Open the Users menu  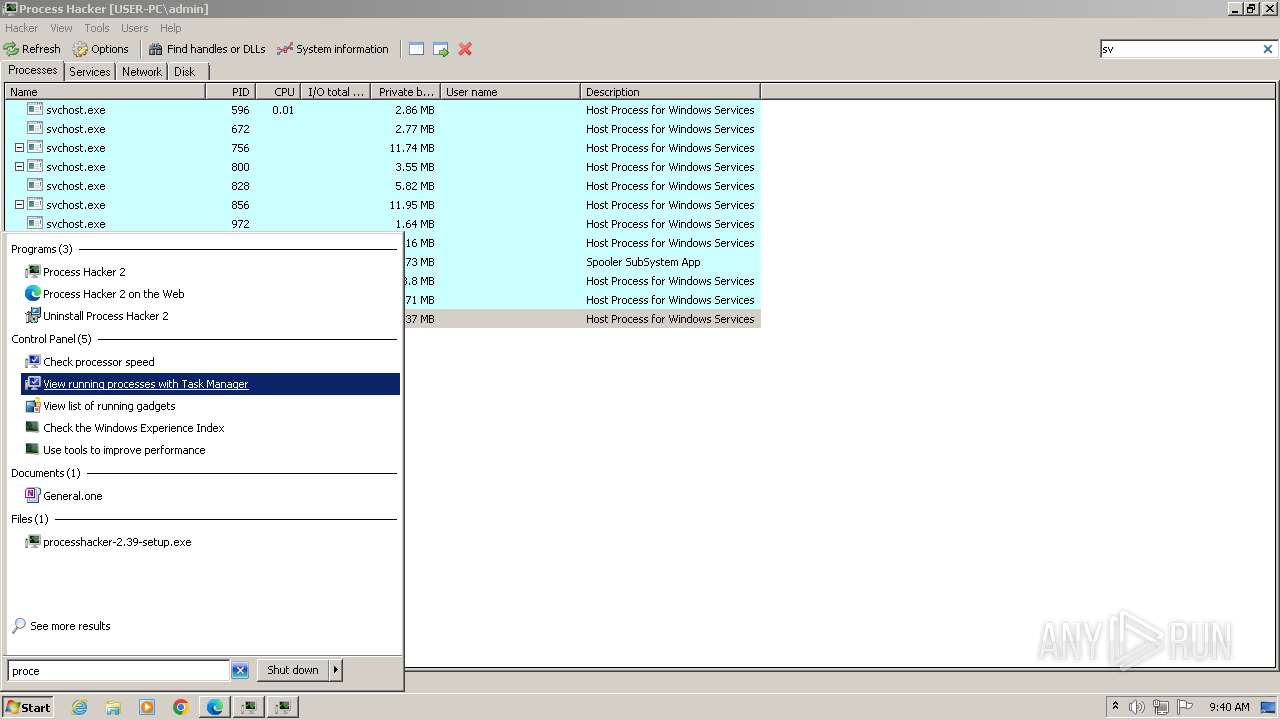coord(134,28)
